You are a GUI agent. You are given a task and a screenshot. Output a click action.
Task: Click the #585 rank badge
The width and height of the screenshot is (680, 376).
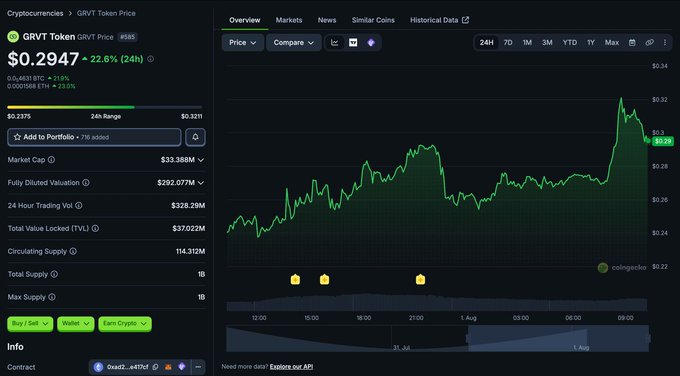click(x=128, y=37)
